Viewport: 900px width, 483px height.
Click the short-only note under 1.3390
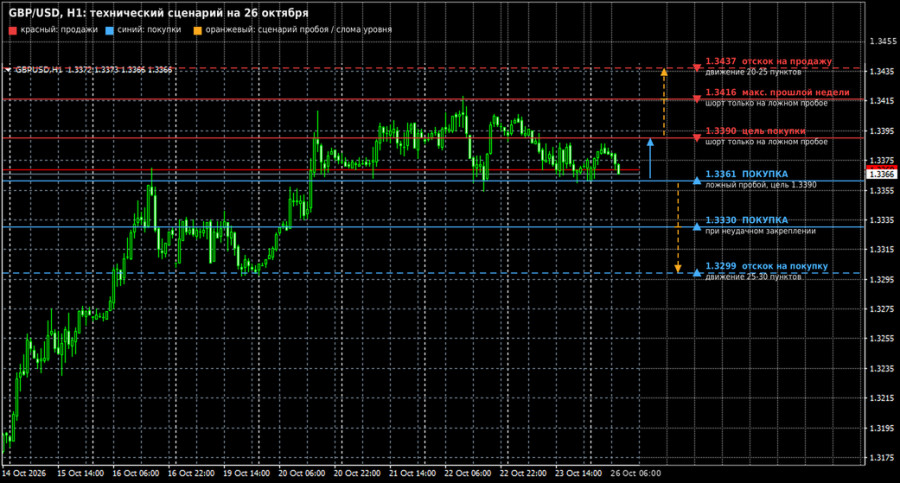766,142
